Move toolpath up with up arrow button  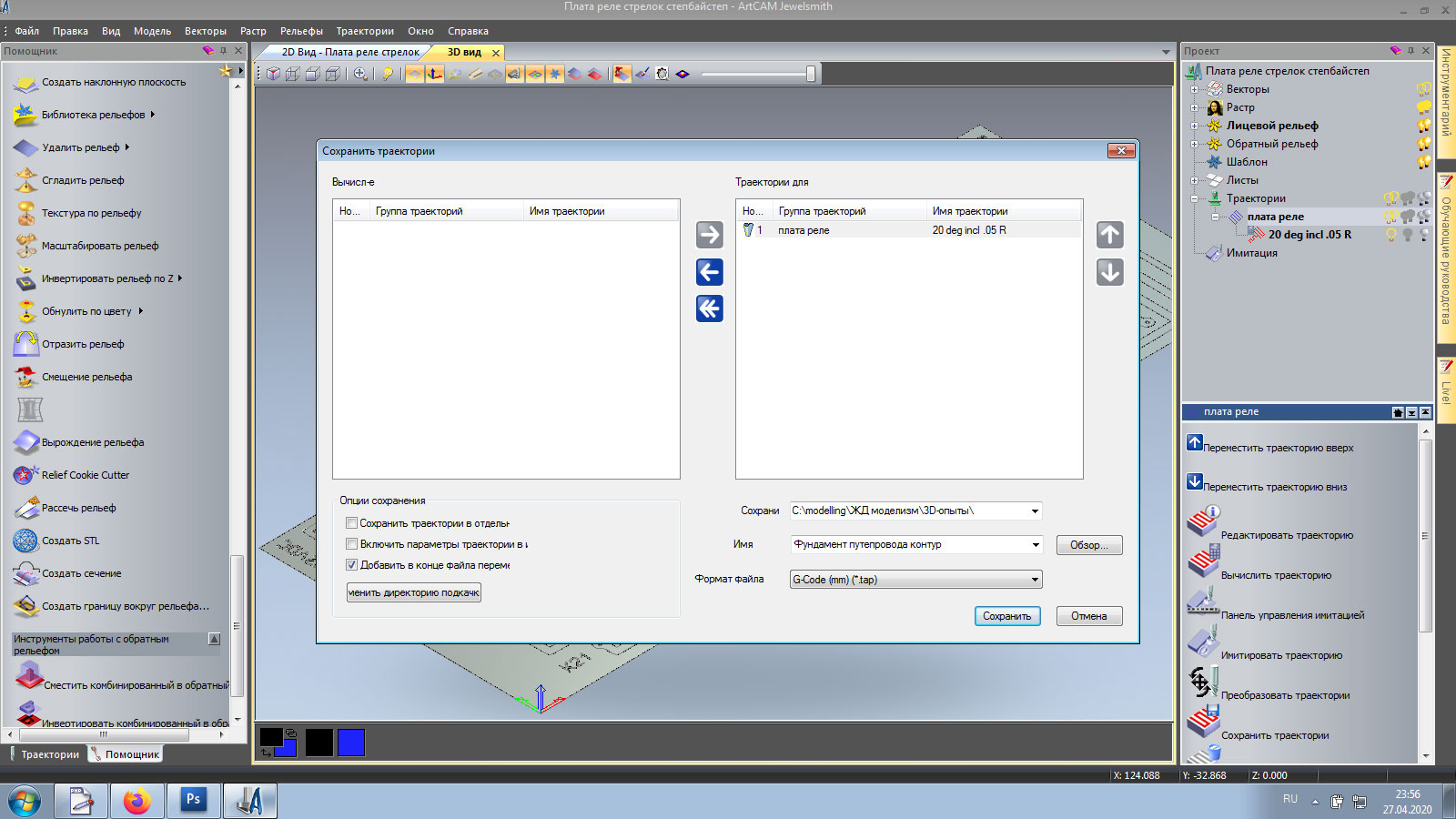point(1109,235)
